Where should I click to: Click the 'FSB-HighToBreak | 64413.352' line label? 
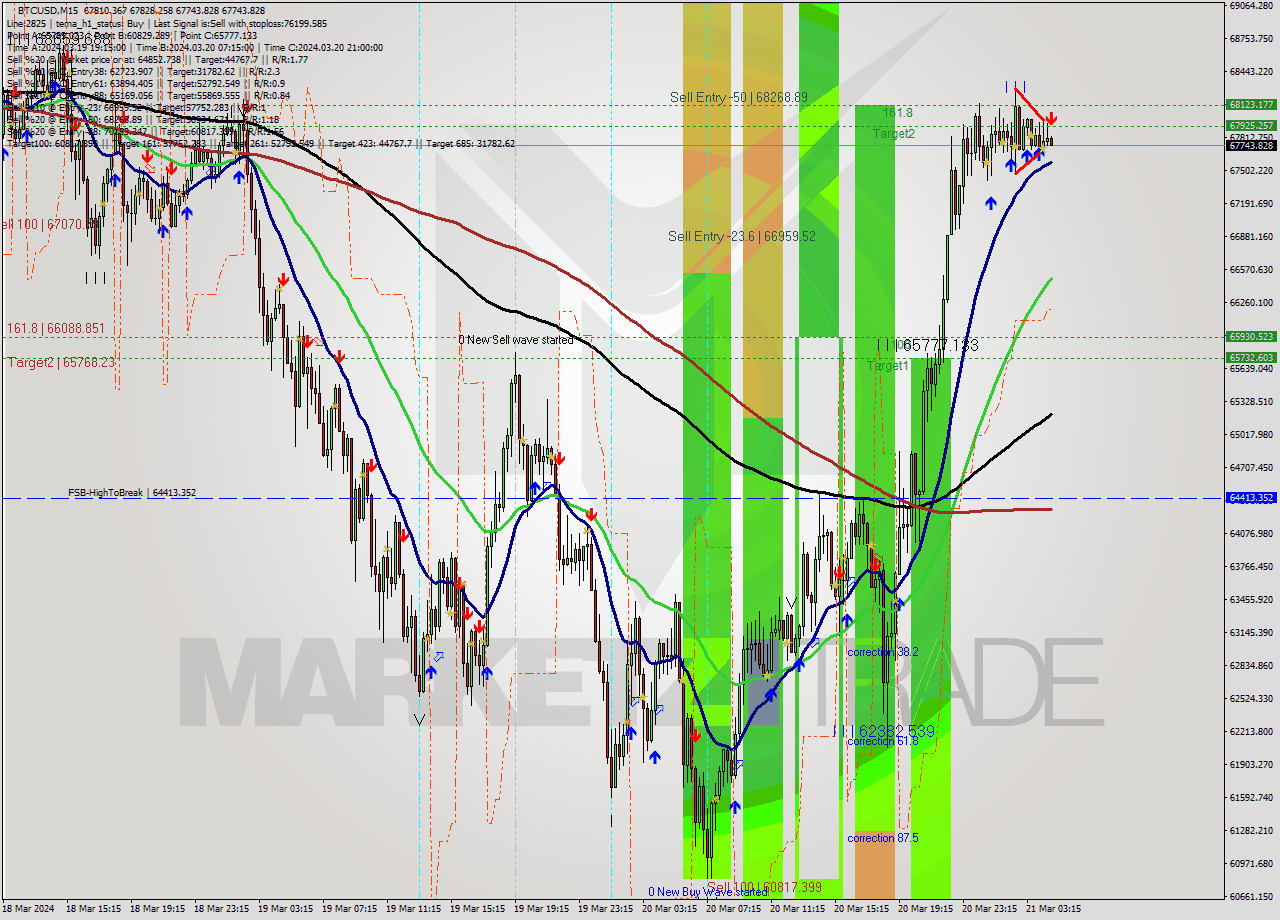[x=132, y=492]
